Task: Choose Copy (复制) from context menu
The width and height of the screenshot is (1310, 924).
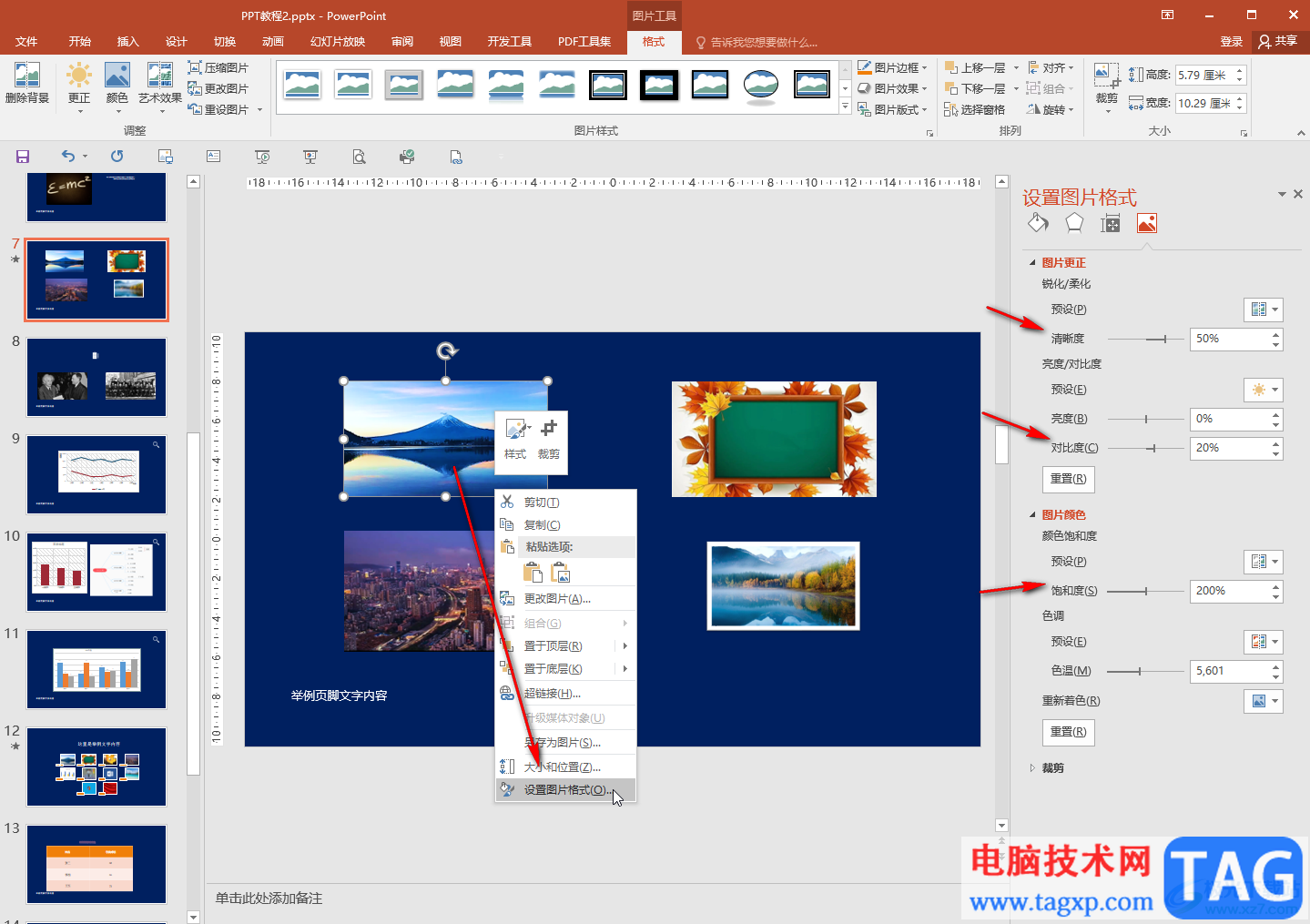Action: 565,525
